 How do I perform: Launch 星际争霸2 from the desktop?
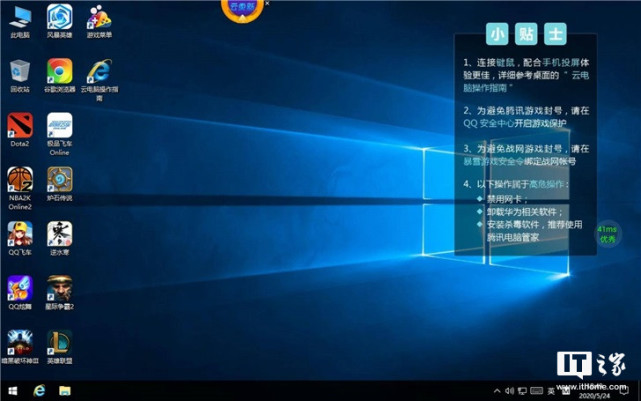[60, 293]
